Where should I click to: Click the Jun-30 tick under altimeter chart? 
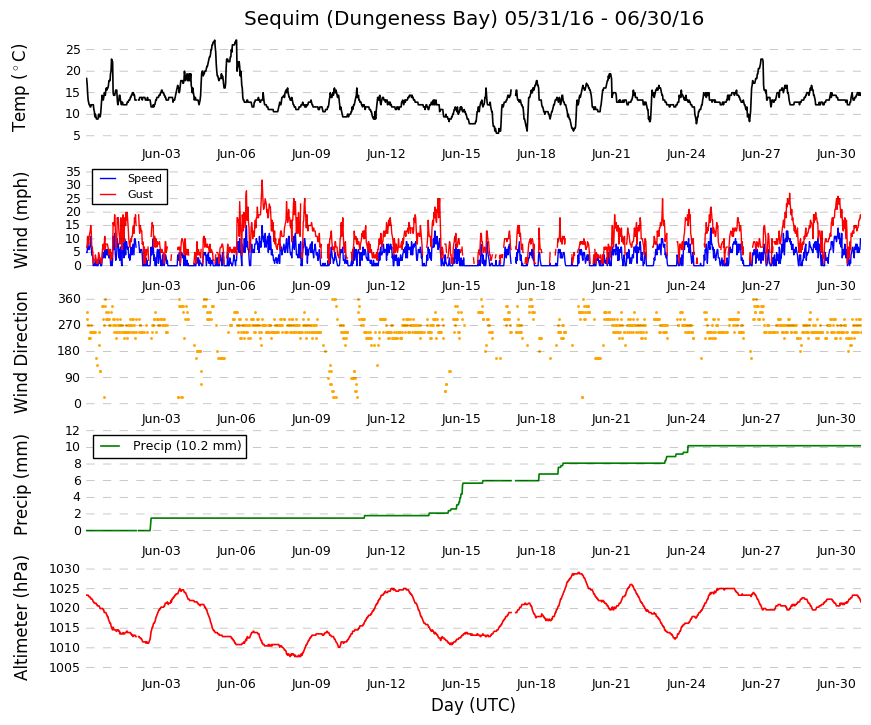pos(836,684)
